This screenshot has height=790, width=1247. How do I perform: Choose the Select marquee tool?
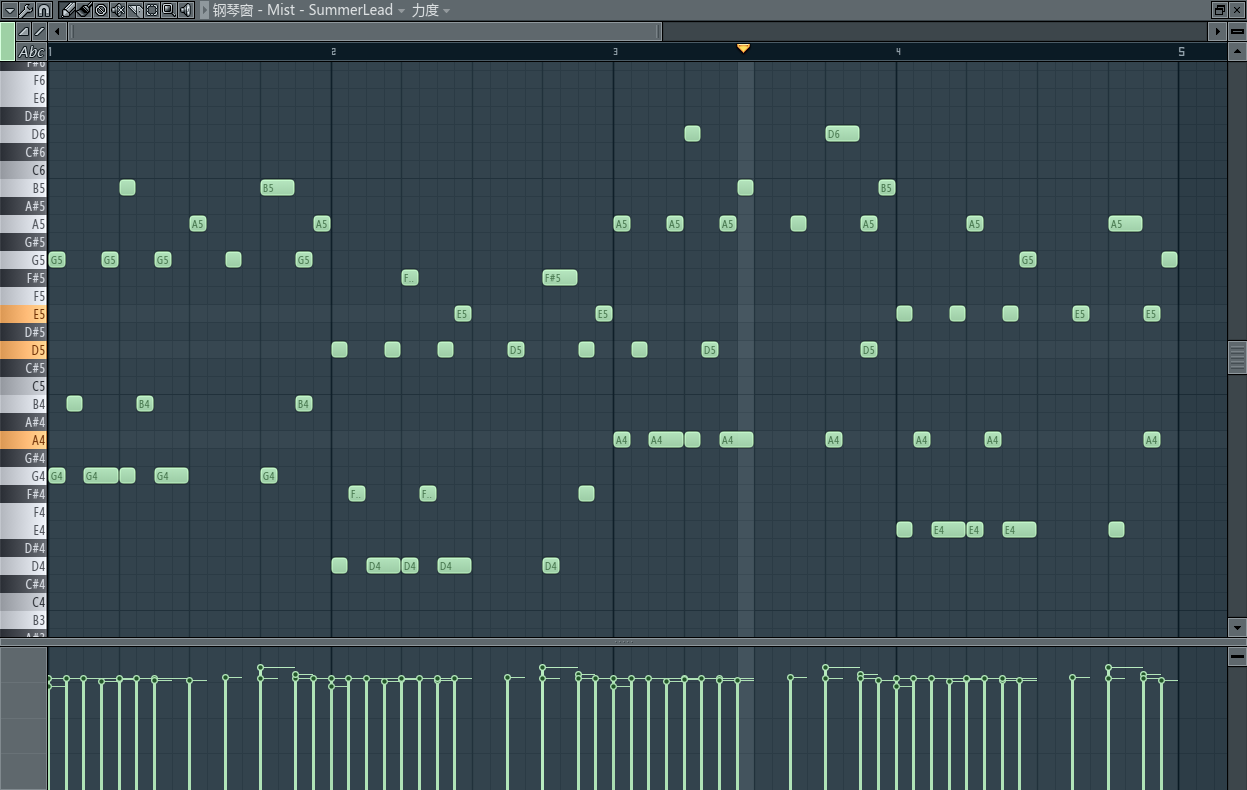click(152, 10)
